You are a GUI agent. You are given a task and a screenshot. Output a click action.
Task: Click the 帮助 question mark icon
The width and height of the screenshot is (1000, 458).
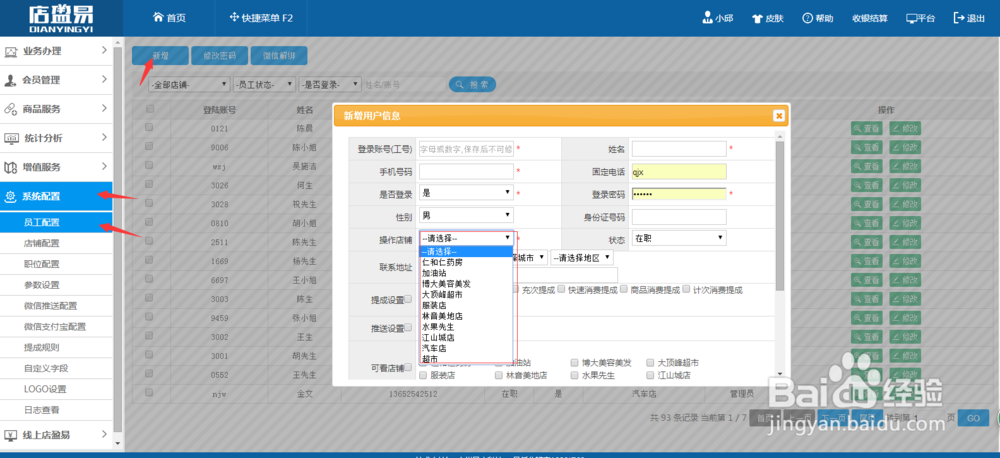(x=807, y=18)
